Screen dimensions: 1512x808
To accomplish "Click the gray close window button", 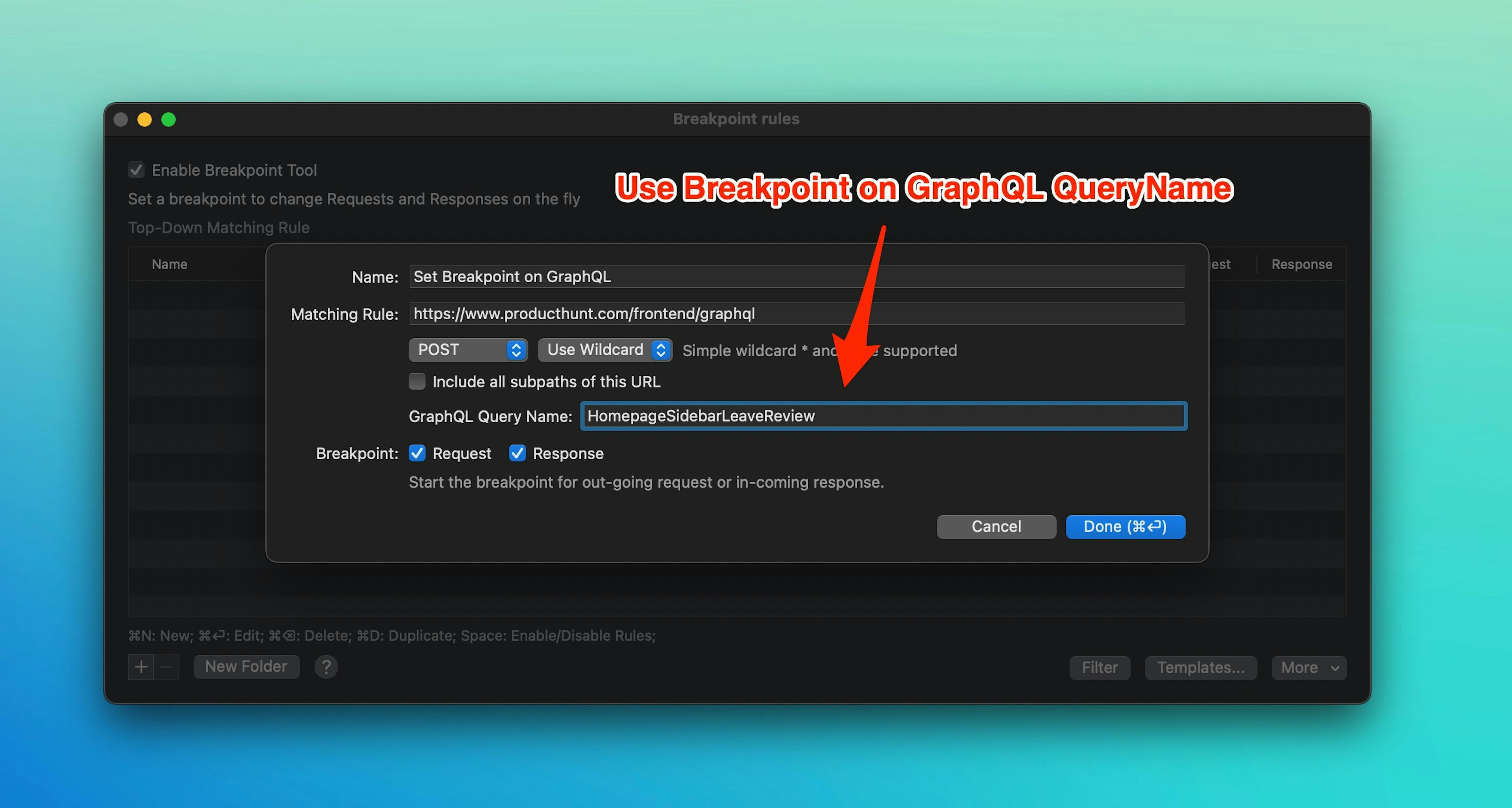I will pos(121,120).
